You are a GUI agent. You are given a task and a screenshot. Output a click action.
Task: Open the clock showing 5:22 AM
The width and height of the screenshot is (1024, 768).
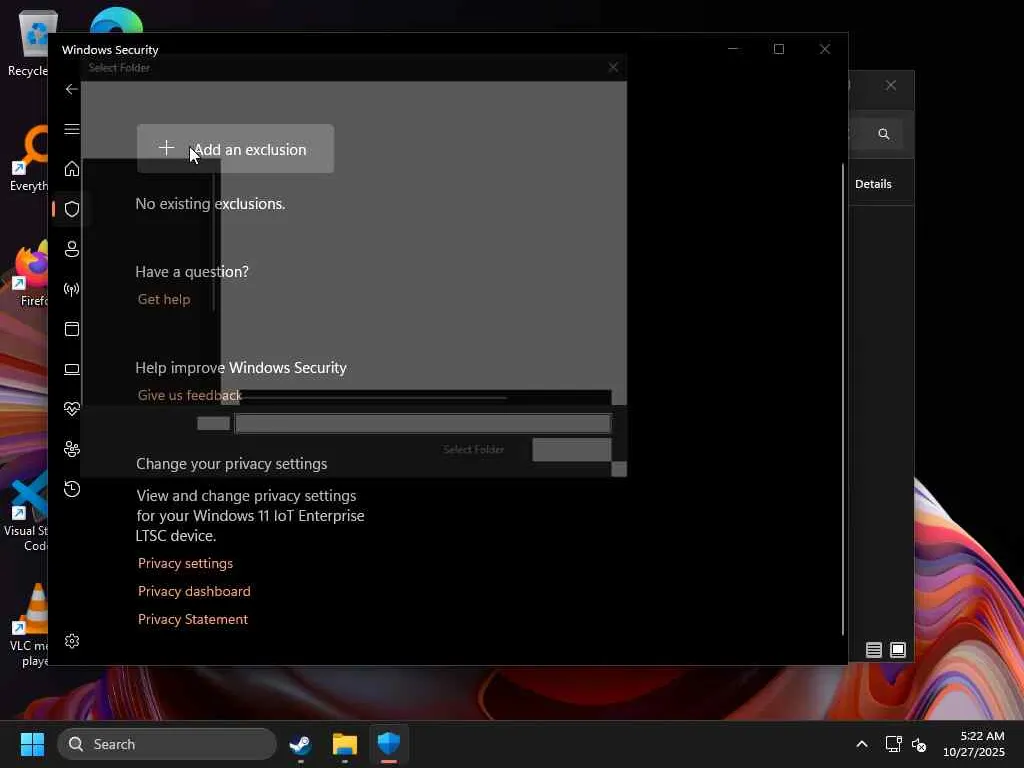coord(974,744)
